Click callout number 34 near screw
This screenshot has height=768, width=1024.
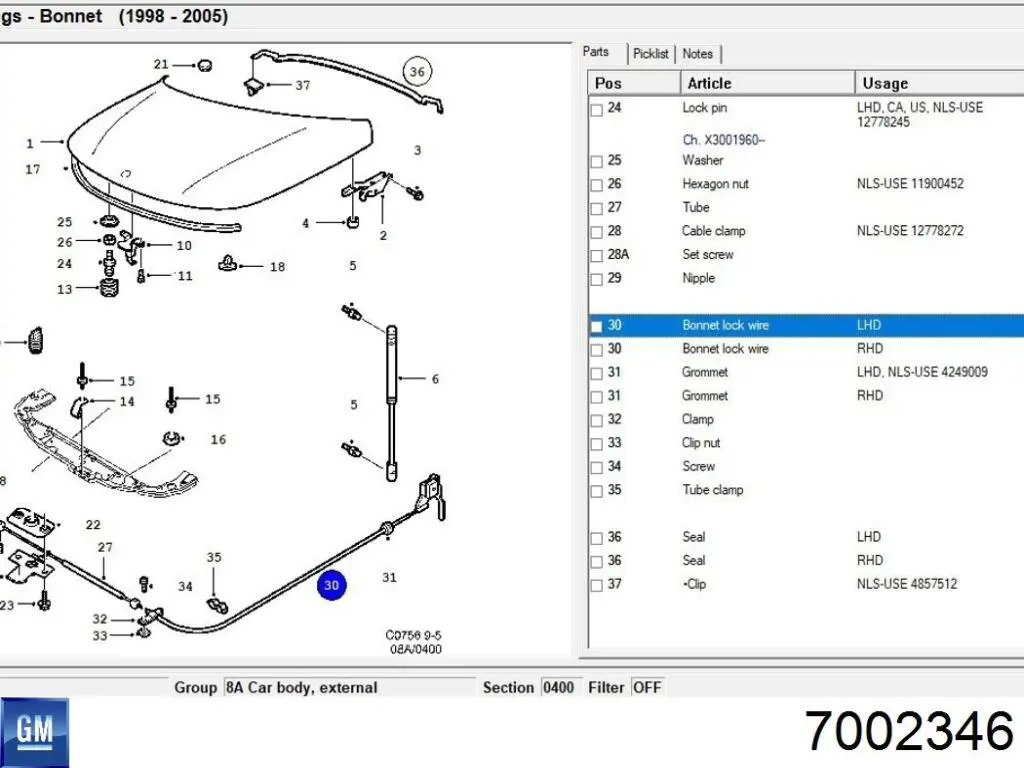click(x=185, y=586)
